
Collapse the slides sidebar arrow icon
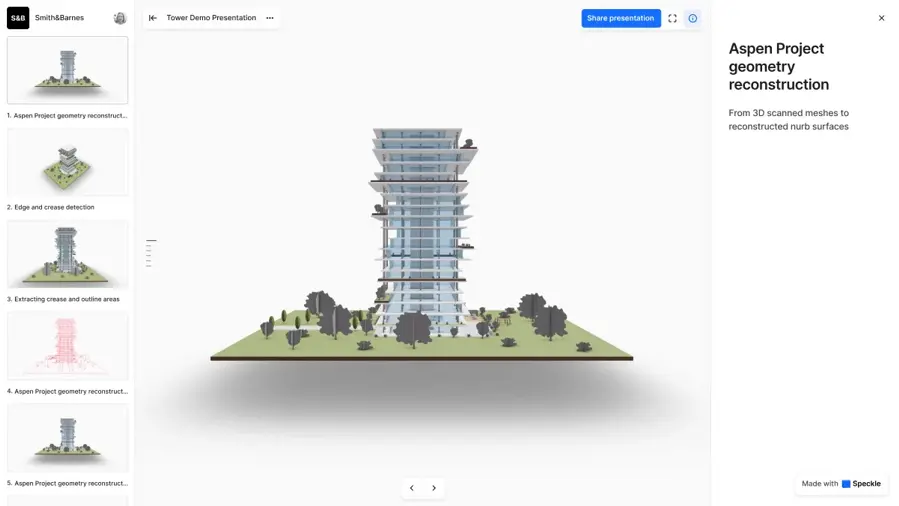click(153, 18)
